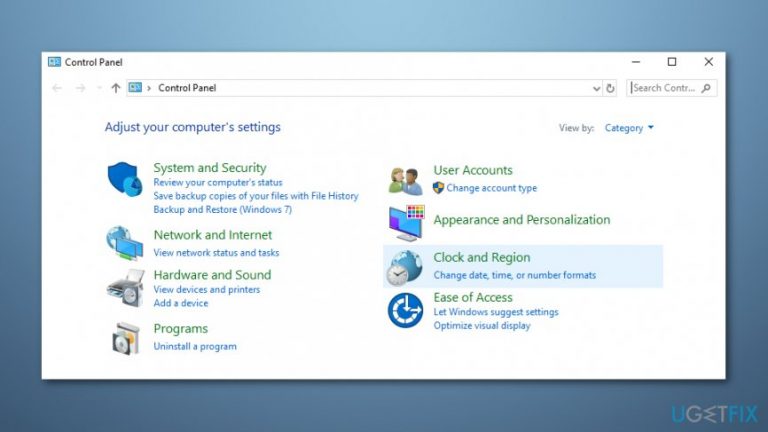Open the Clock and Region globe-clock icon
Viewport: 768px width, 432px height.
point(404,267)
